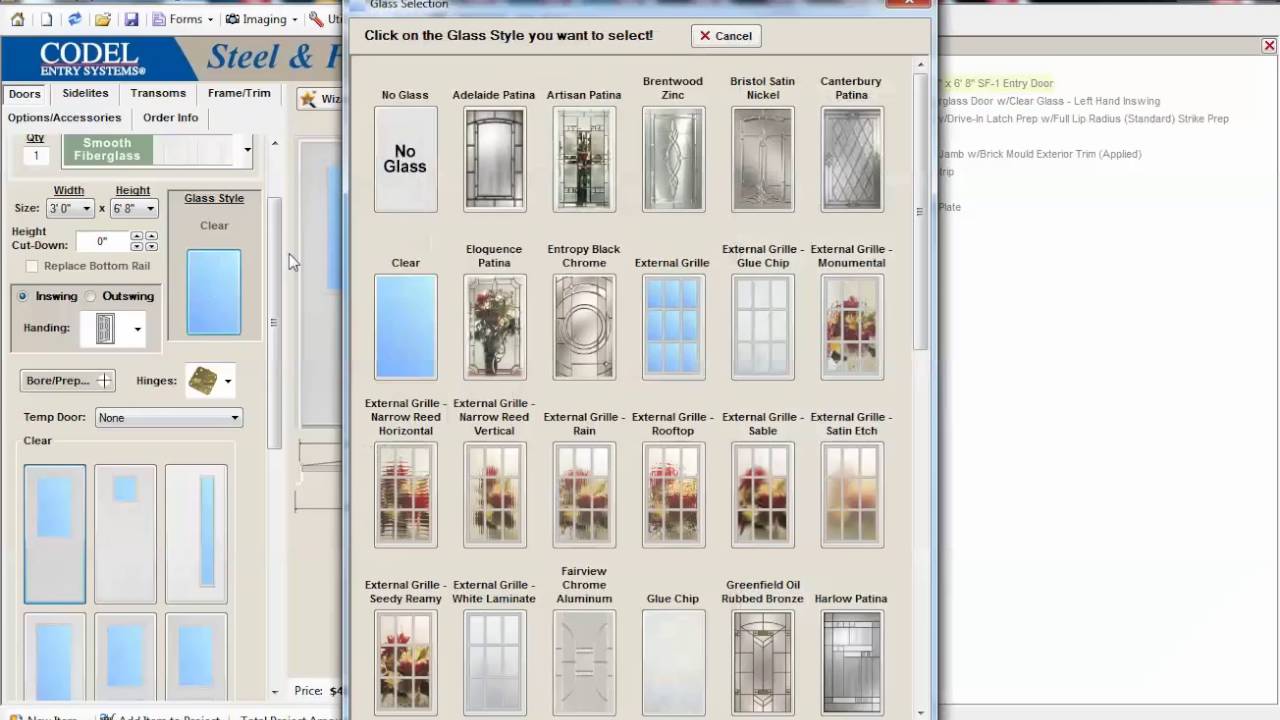Screen dimensions: 1280x720
Task: Select Bristol Satin Nickel glass style
Action: click(x=762, y=159)
